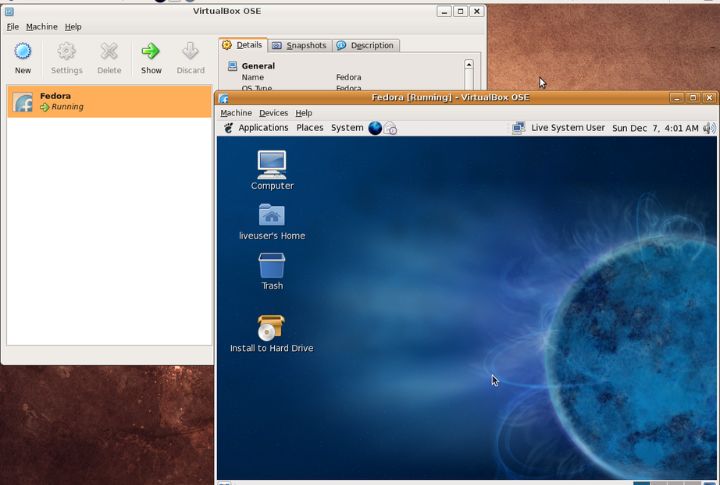The height and width of the screenshot is (485, 720).
Task: Open Machine menu in Fedora running window
Action: [x=236, y=113]
